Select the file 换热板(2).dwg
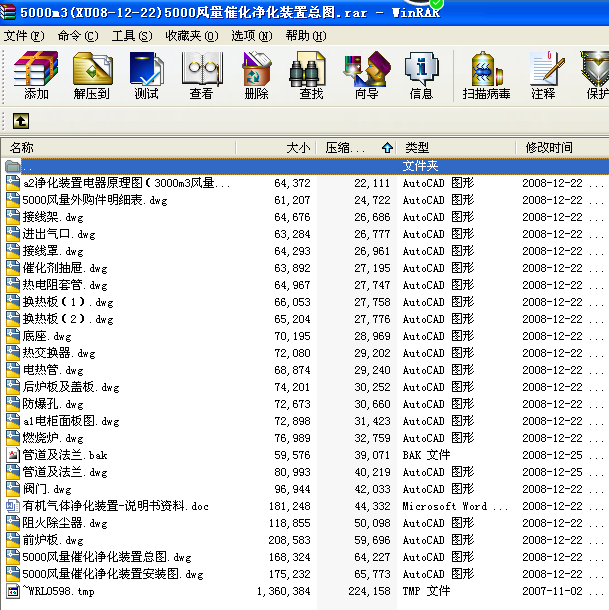 (x=68, y=319)
